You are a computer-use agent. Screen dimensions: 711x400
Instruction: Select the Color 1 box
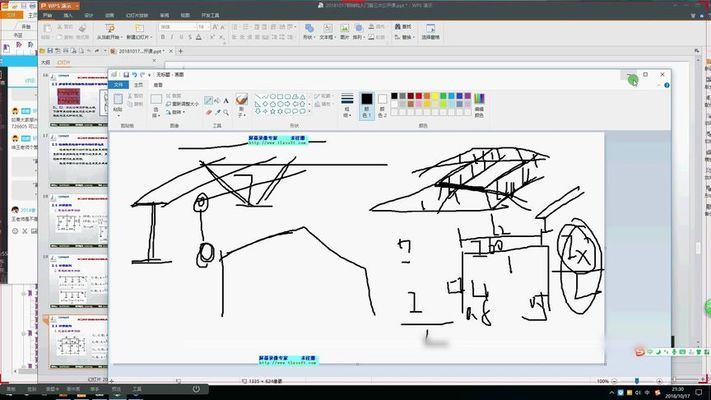367,103
